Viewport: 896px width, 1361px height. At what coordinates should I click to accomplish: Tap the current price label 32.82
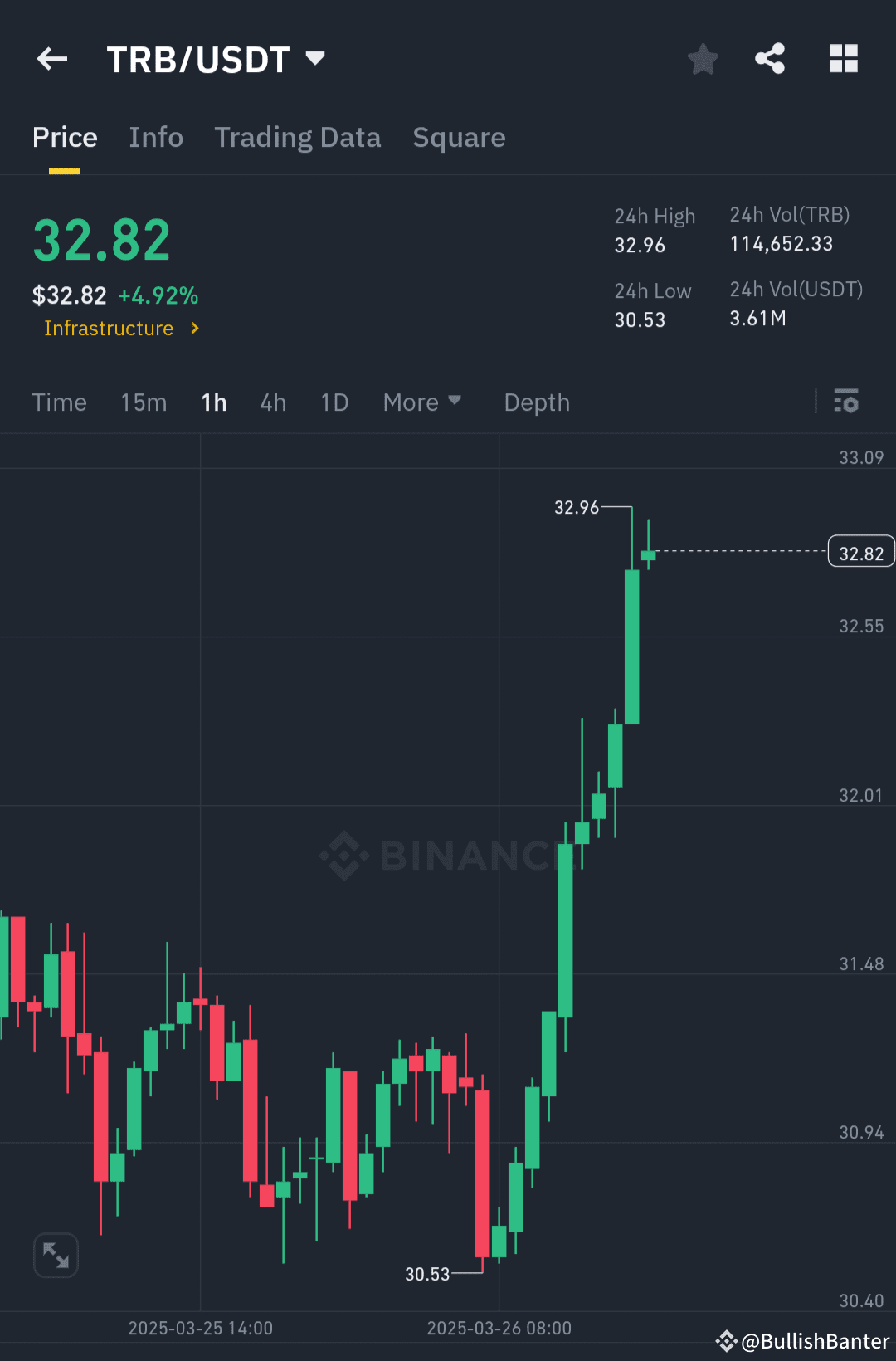860,550
